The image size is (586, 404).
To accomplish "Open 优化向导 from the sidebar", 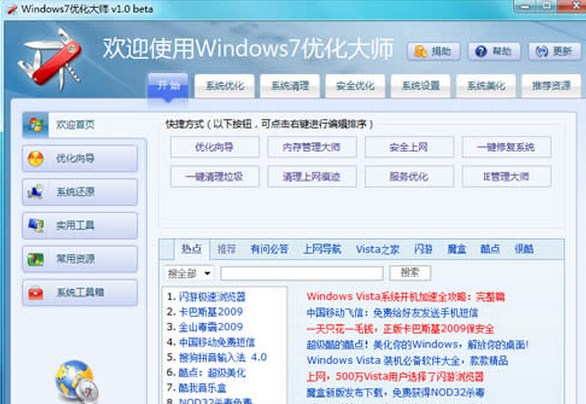I will point(80,158).
